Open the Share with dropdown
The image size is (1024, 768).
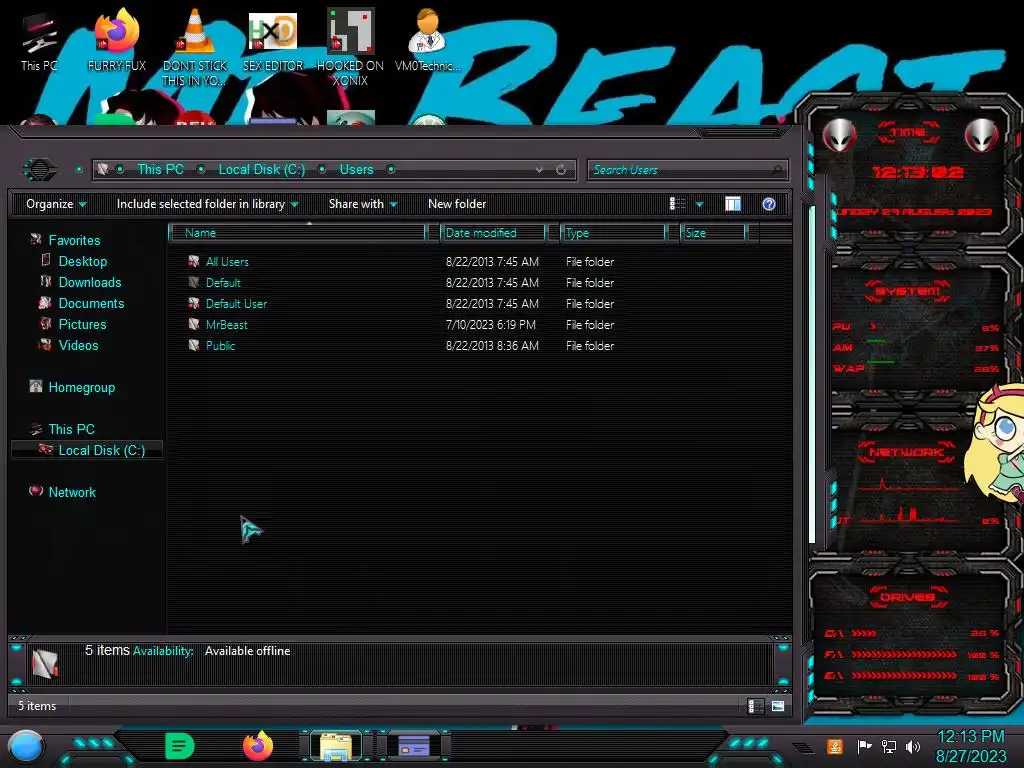click(362, 204)
